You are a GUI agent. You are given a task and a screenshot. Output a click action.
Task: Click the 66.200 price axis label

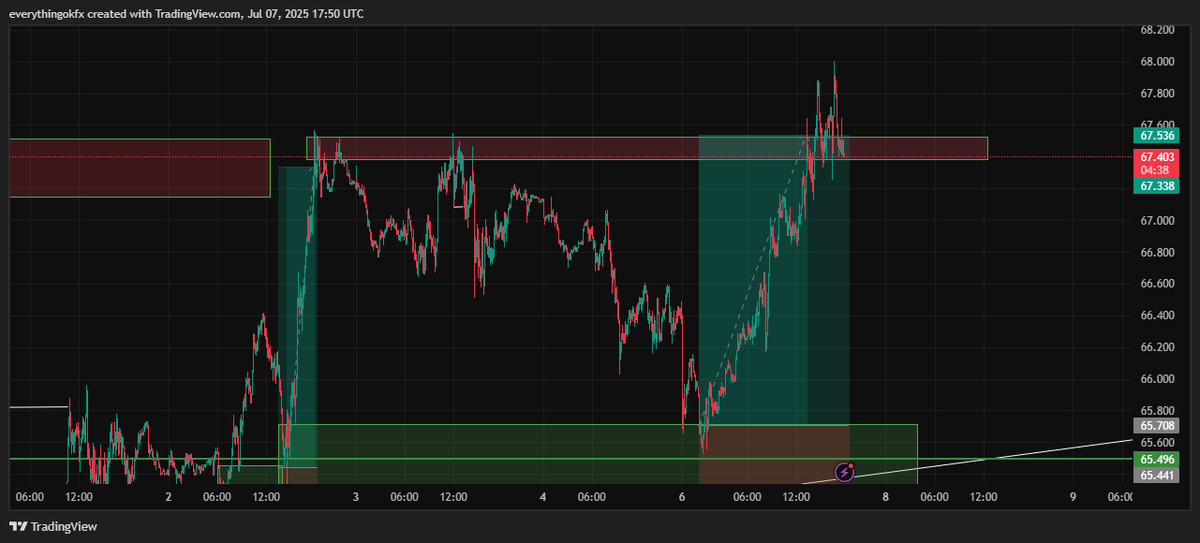[x=1157, y=348]
